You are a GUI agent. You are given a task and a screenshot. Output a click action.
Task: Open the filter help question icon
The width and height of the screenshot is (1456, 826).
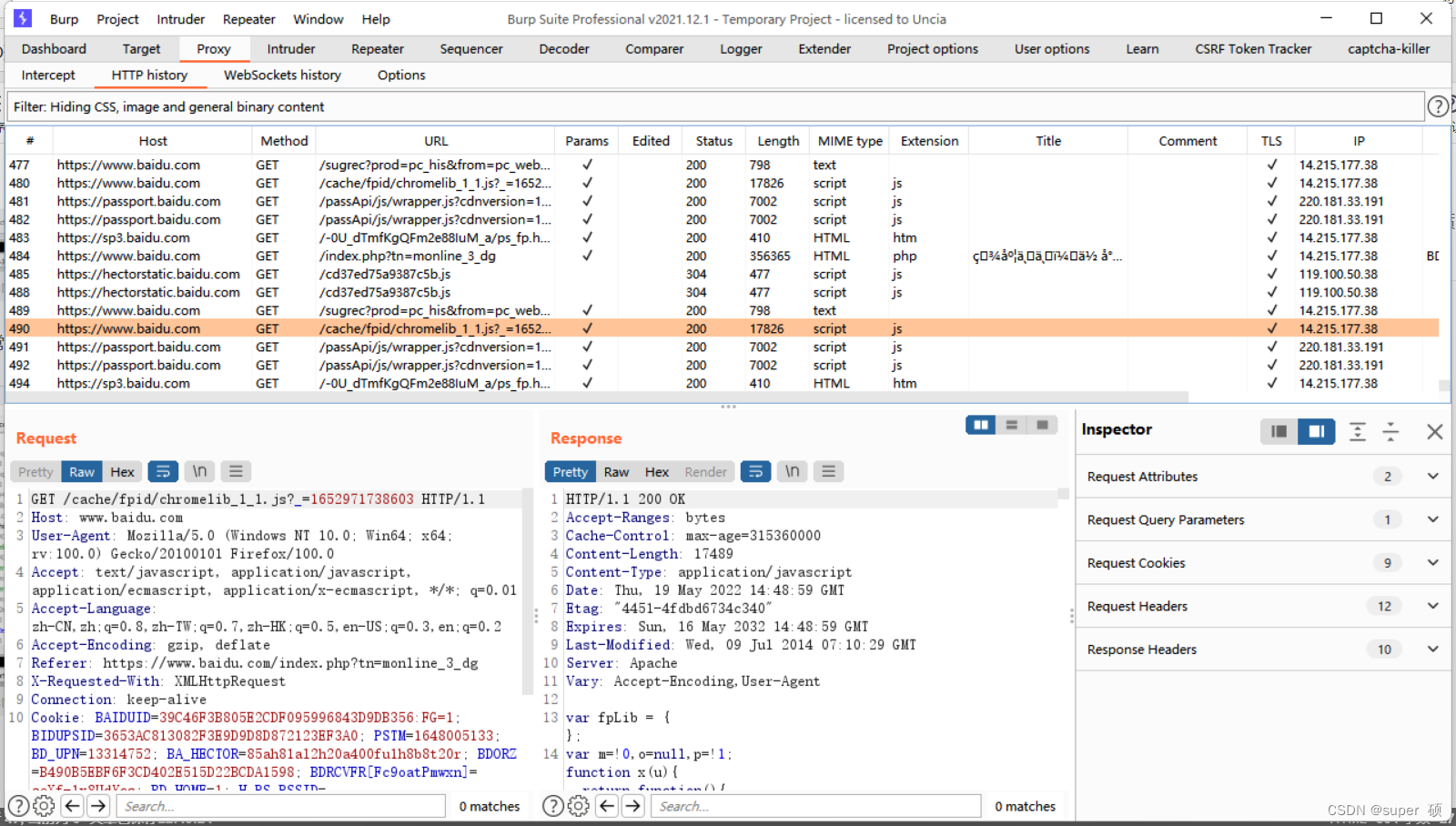pyautogui.click(x=1438, y=106)
